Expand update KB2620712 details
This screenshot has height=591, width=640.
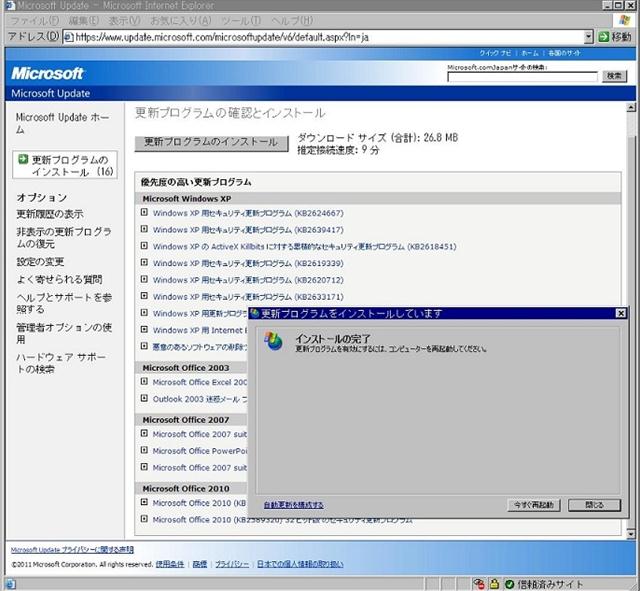[x=144, y=279]
